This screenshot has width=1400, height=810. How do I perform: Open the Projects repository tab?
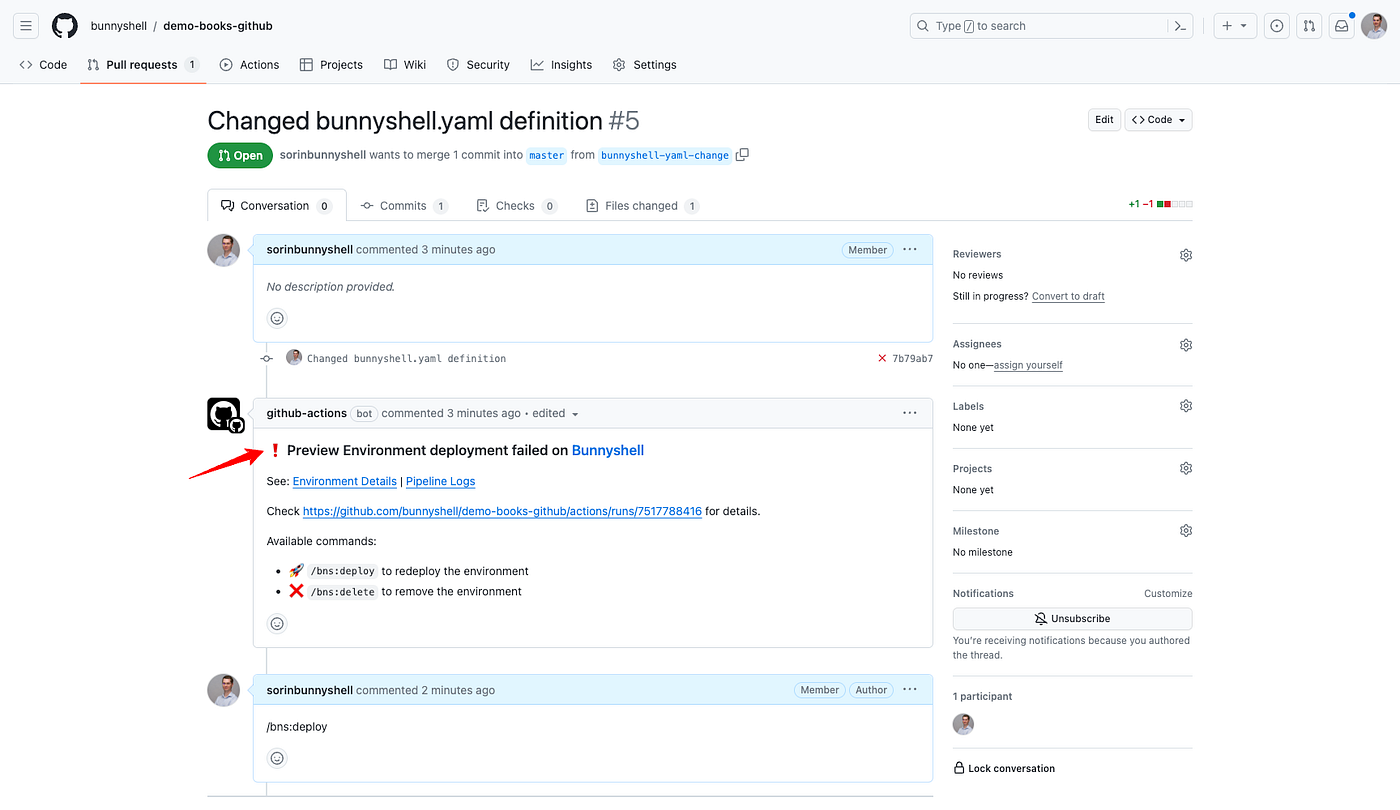point(331,65)
